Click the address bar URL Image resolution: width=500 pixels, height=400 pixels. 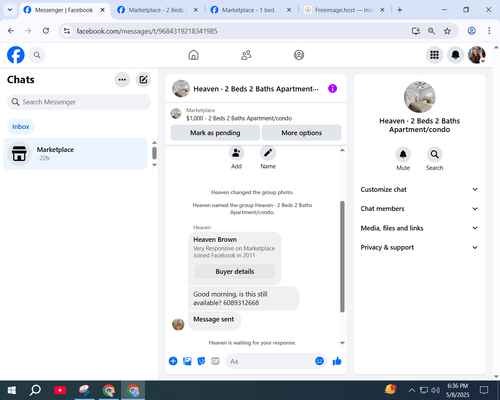pyautogui.click(x=147, y=31)
